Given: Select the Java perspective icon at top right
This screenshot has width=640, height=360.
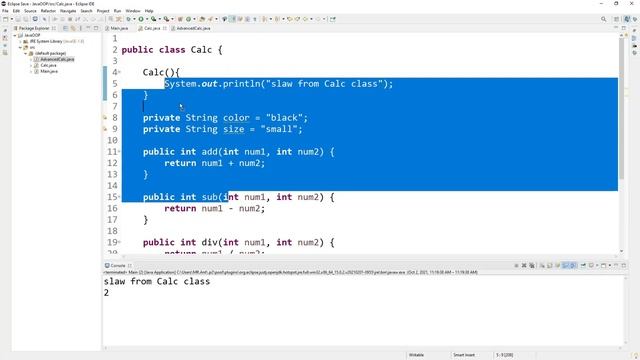Looking at the screenshot, I should 627,19.
